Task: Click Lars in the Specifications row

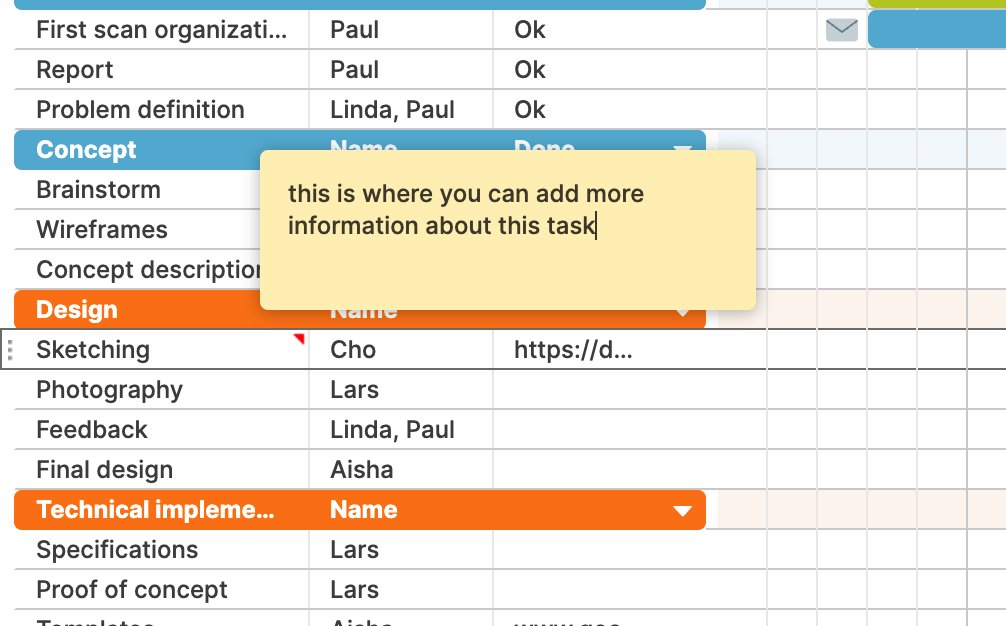Action: click(354, 550)
